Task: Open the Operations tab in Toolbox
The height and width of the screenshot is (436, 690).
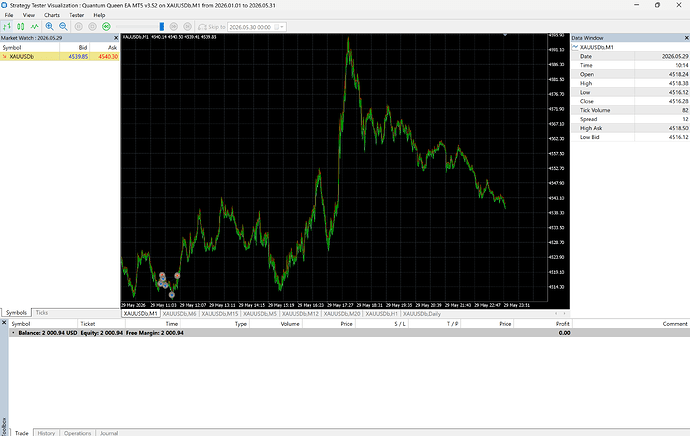Action: pos(77,433)
